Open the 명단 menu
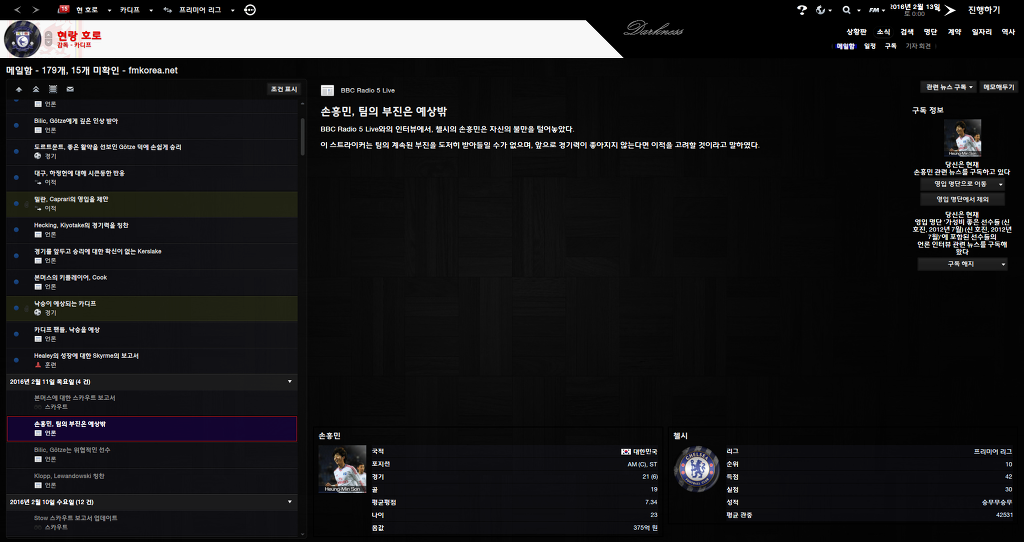 pos(930,31)
